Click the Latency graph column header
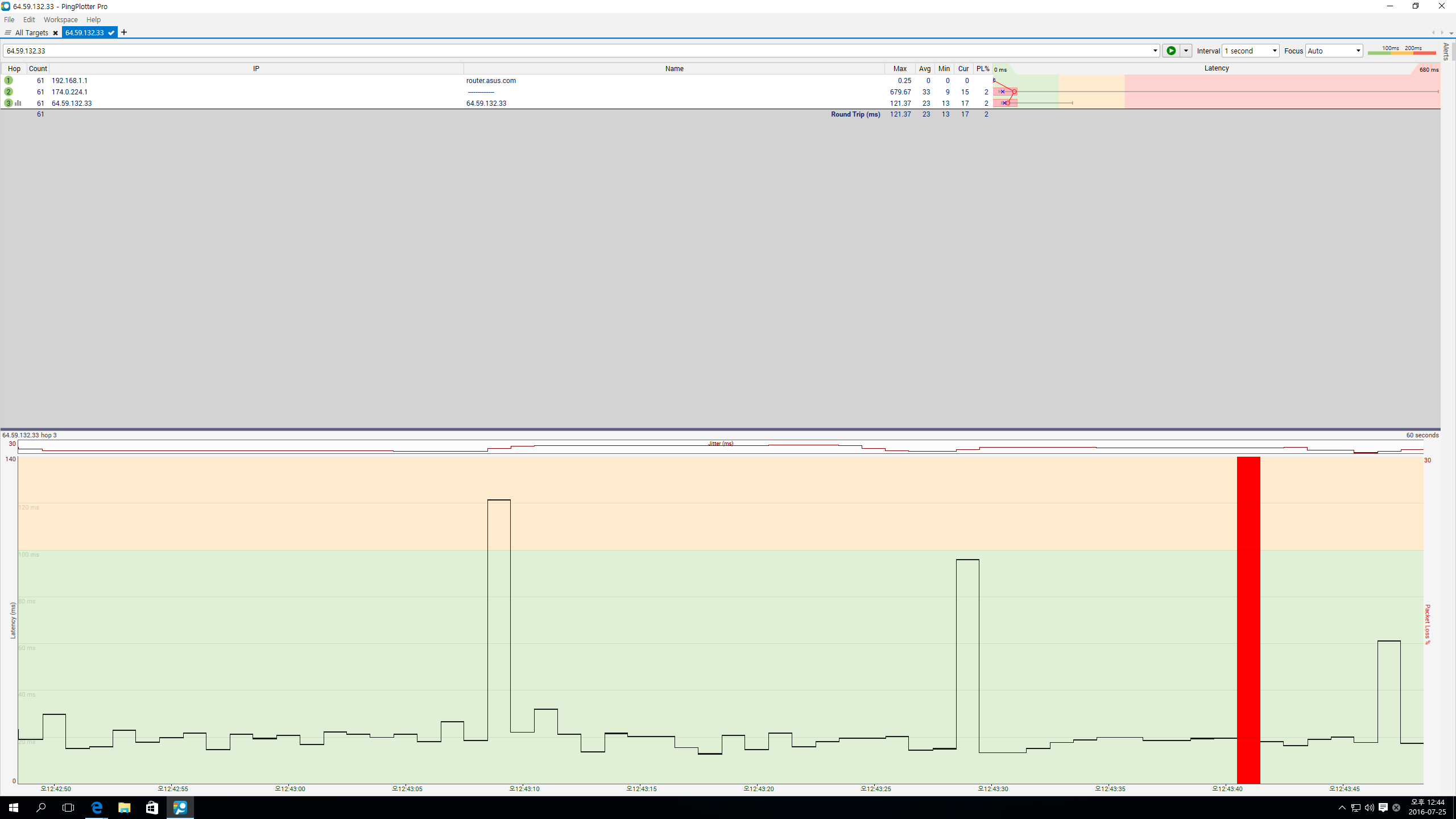 [1217, 68]
